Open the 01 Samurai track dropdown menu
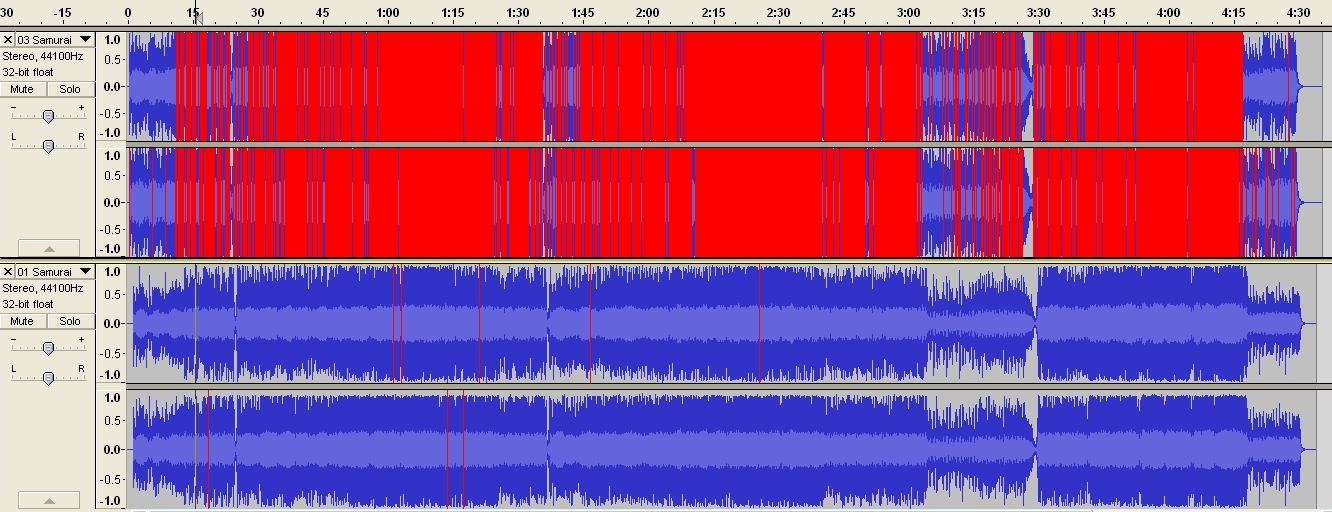The image size is (1332, 512). (86, 272)
